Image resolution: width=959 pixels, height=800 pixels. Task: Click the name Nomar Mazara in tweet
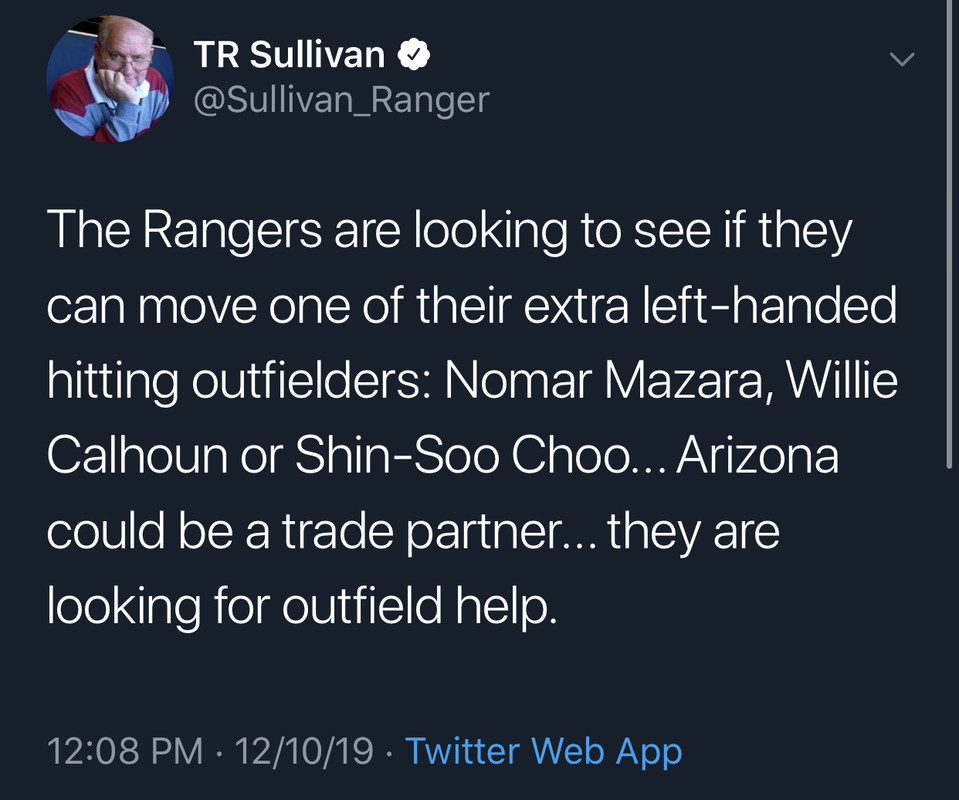point(605,380)
